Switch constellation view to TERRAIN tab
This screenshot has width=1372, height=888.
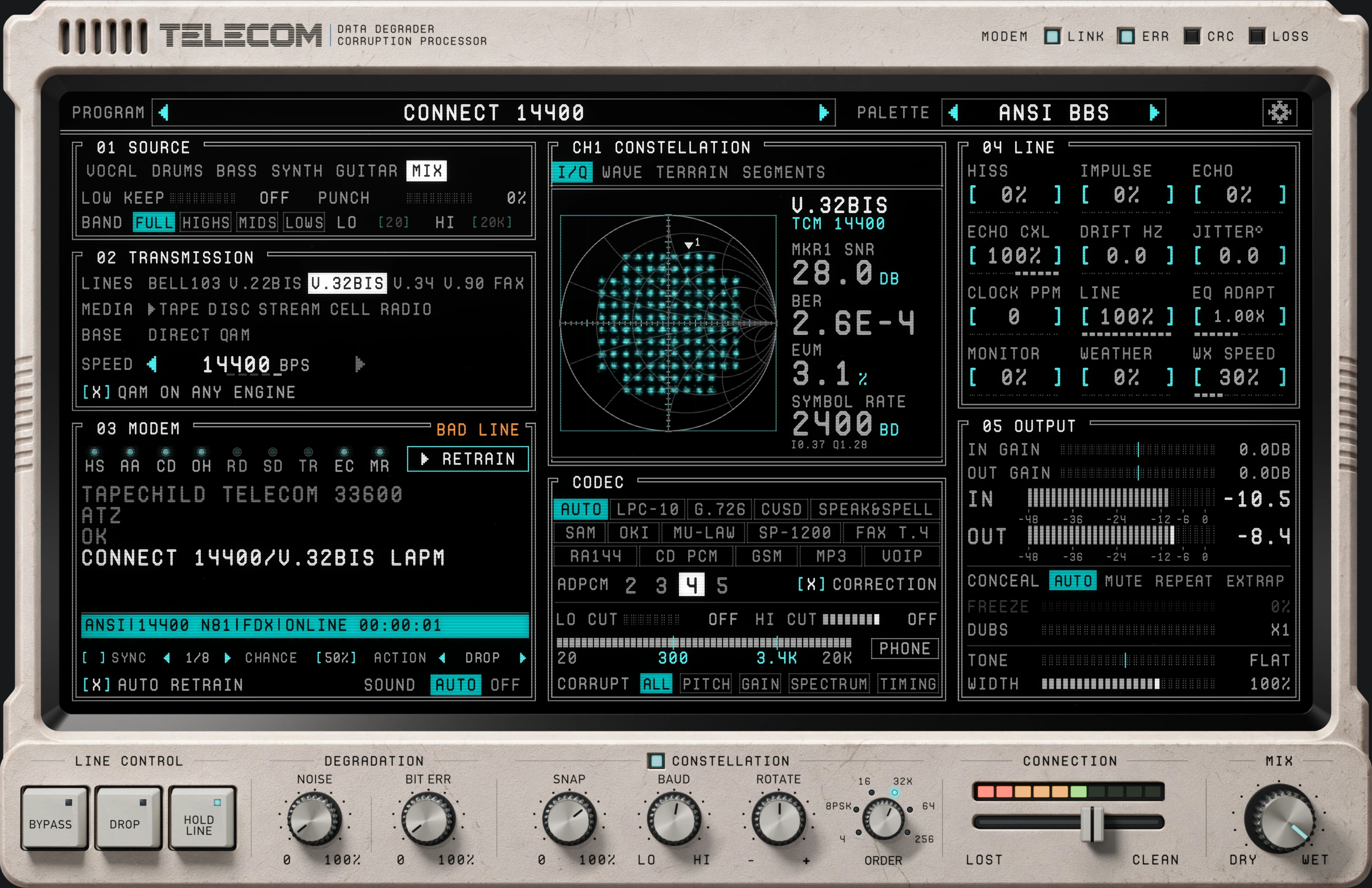[692, 172]
